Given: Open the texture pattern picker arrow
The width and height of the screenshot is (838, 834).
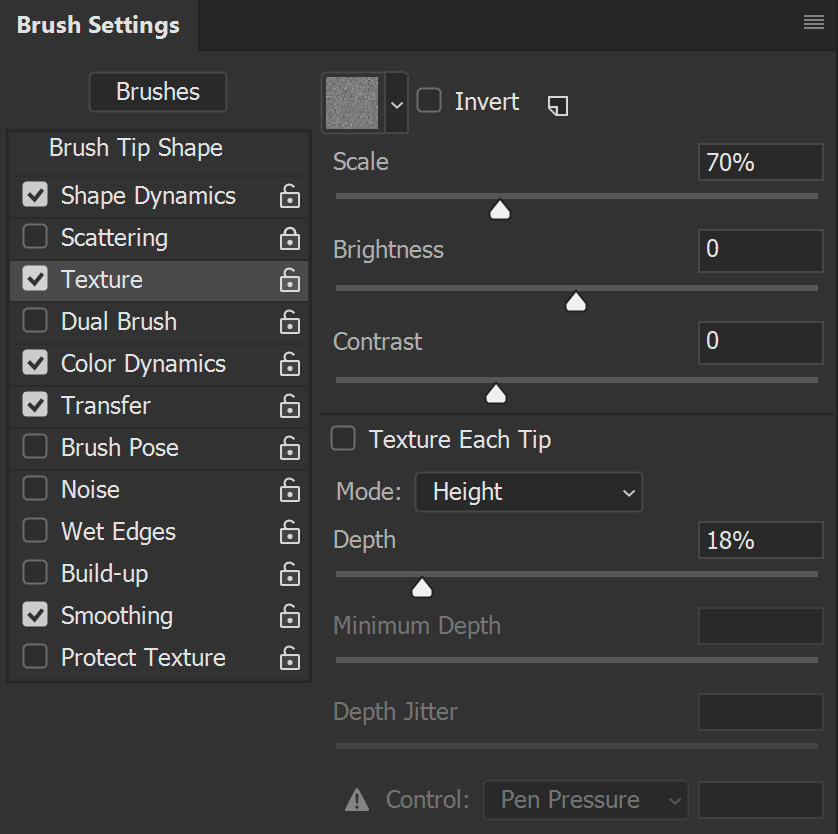Looking at the screenshot, I should pyautogui.click(x=397, y=103).
